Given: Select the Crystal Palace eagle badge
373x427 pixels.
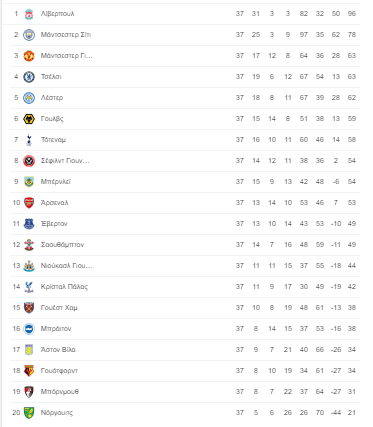Looking at the screenshot, I should click(x=29, y=287).
